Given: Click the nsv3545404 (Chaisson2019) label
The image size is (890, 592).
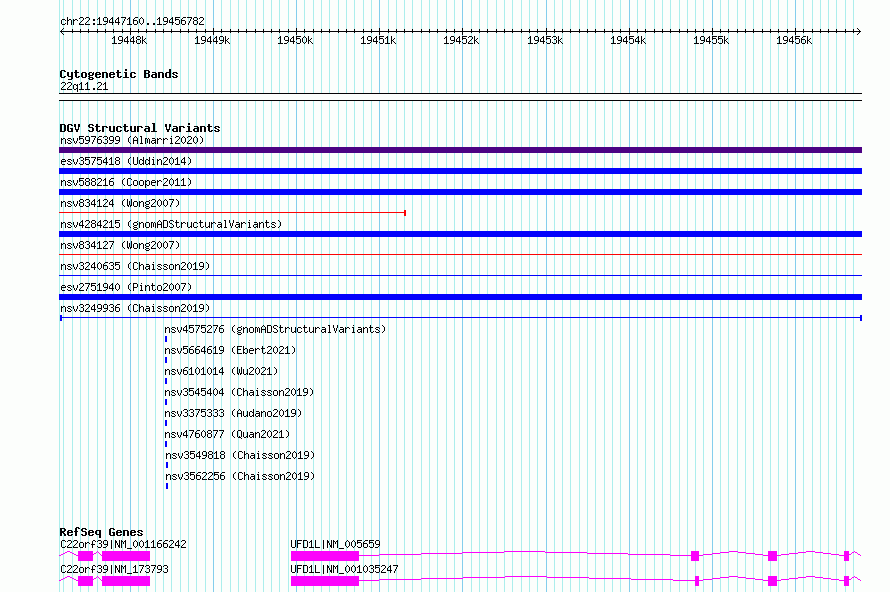Looking at the screenshot, I should (x=239, y=392).
